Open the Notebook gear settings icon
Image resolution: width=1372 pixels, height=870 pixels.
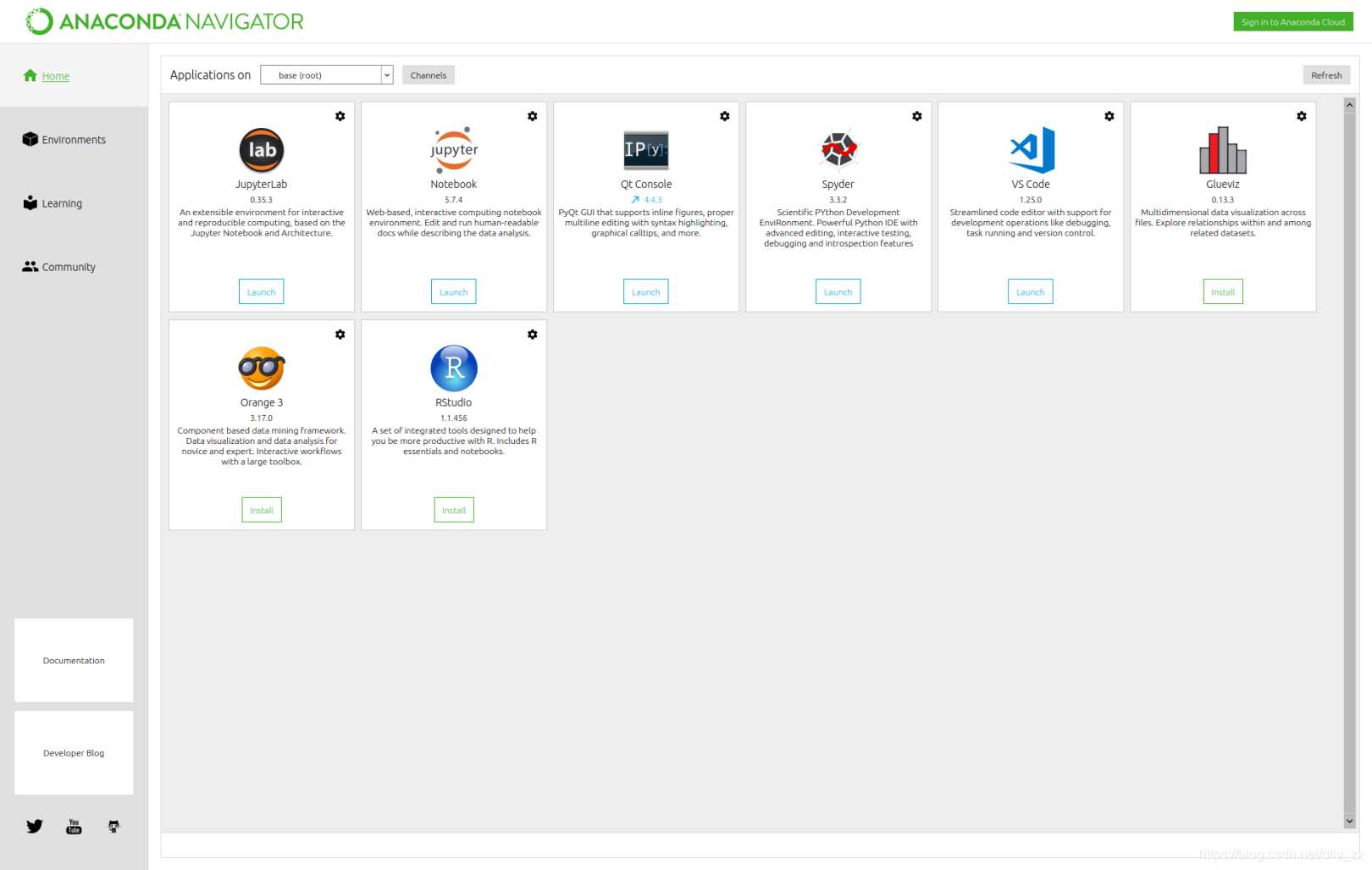click(532, 116)
